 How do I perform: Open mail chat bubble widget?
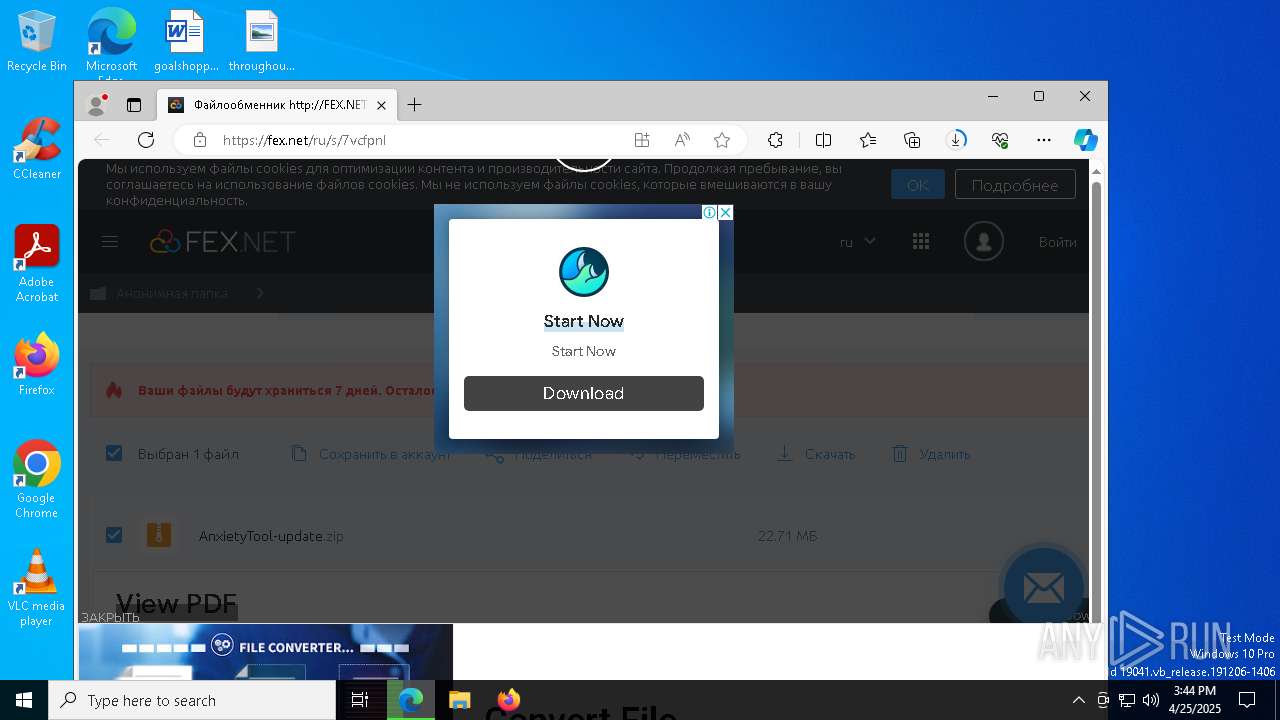(x=1043, y=588)
